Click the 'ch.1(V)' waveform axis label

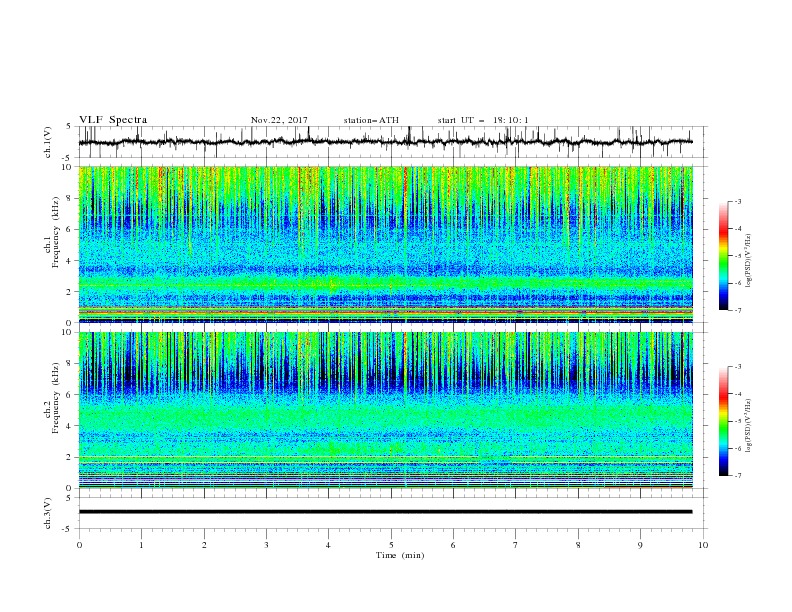(x=48, y=142)
